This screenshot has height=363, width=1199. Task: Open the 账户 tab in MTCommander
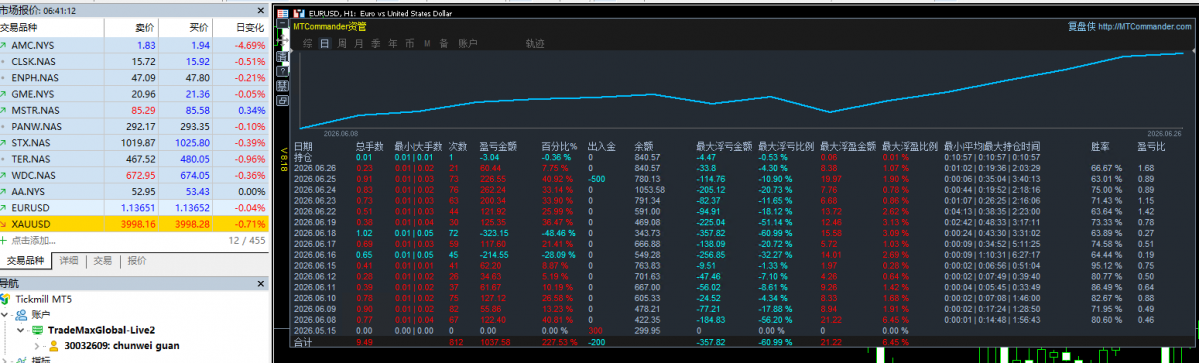point(467,44)
